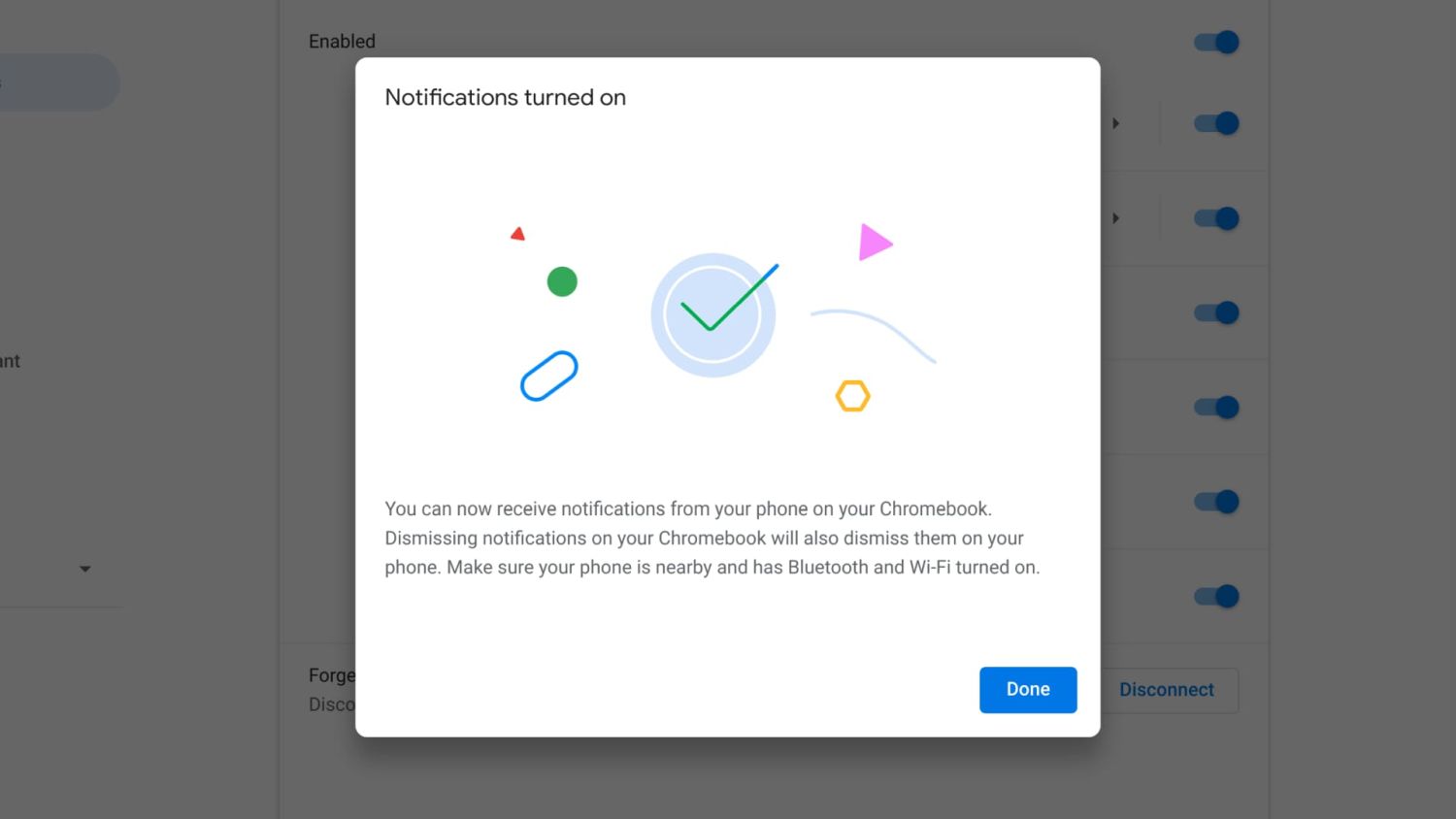Toggle the switch beside the first submenu arrow
The height and width of the screenshot is (819, 1456).
pos(1216,123)
